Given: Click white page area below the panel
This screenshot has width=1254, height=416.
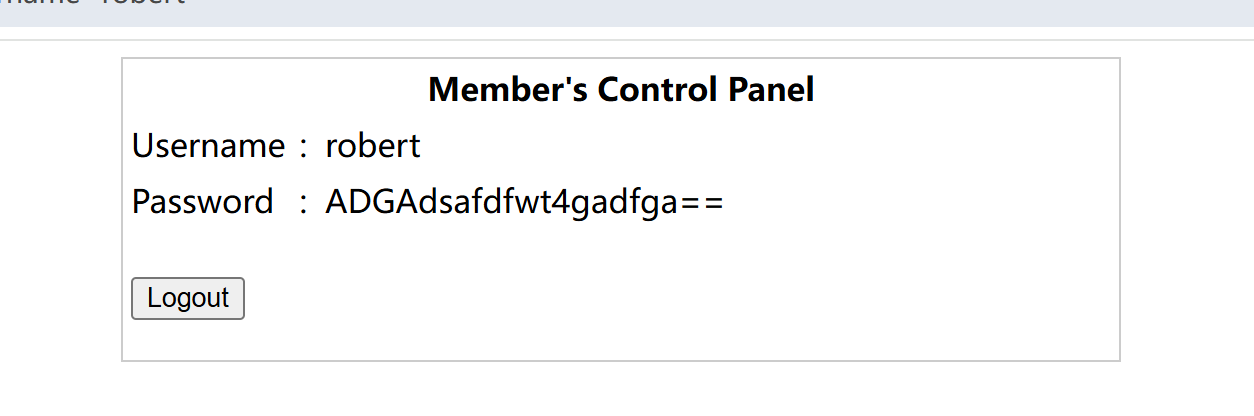Looking at the screenshot, I should 620,390.
